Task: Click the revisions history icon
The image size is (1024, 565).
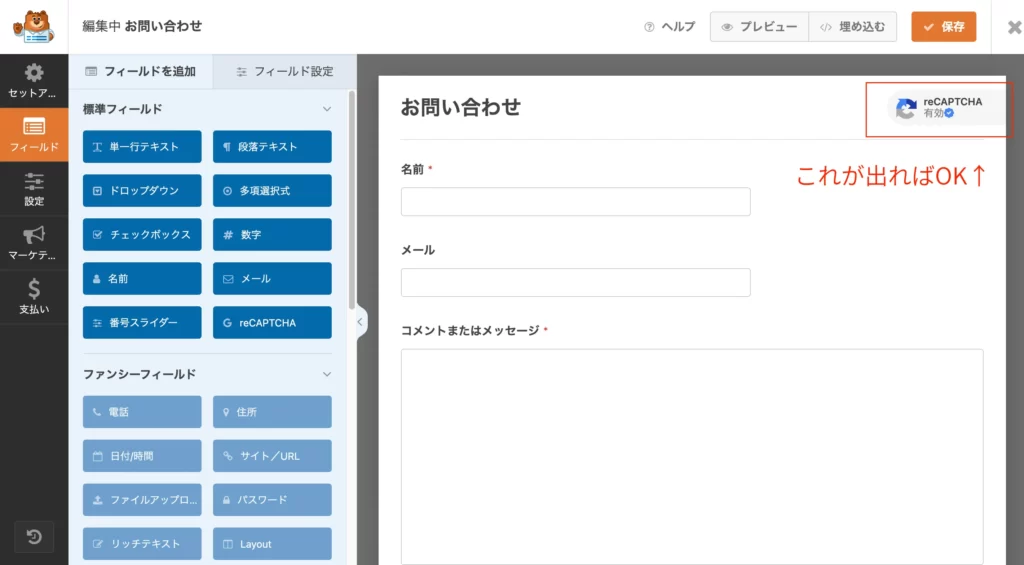Action: [34, 537]
